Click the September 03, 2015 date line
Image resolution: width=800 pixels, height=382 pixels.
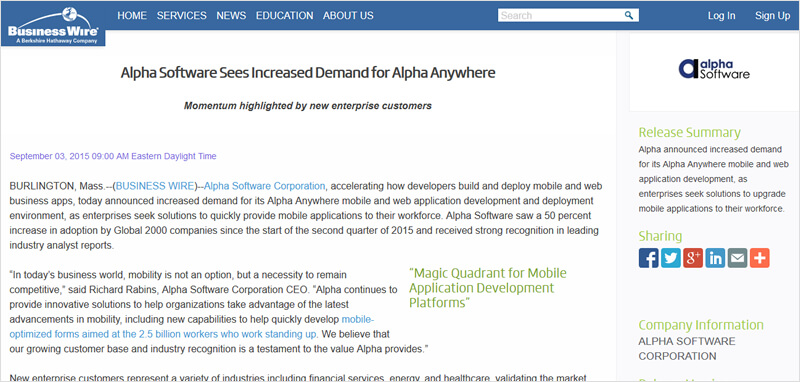[x=113, y=156]
